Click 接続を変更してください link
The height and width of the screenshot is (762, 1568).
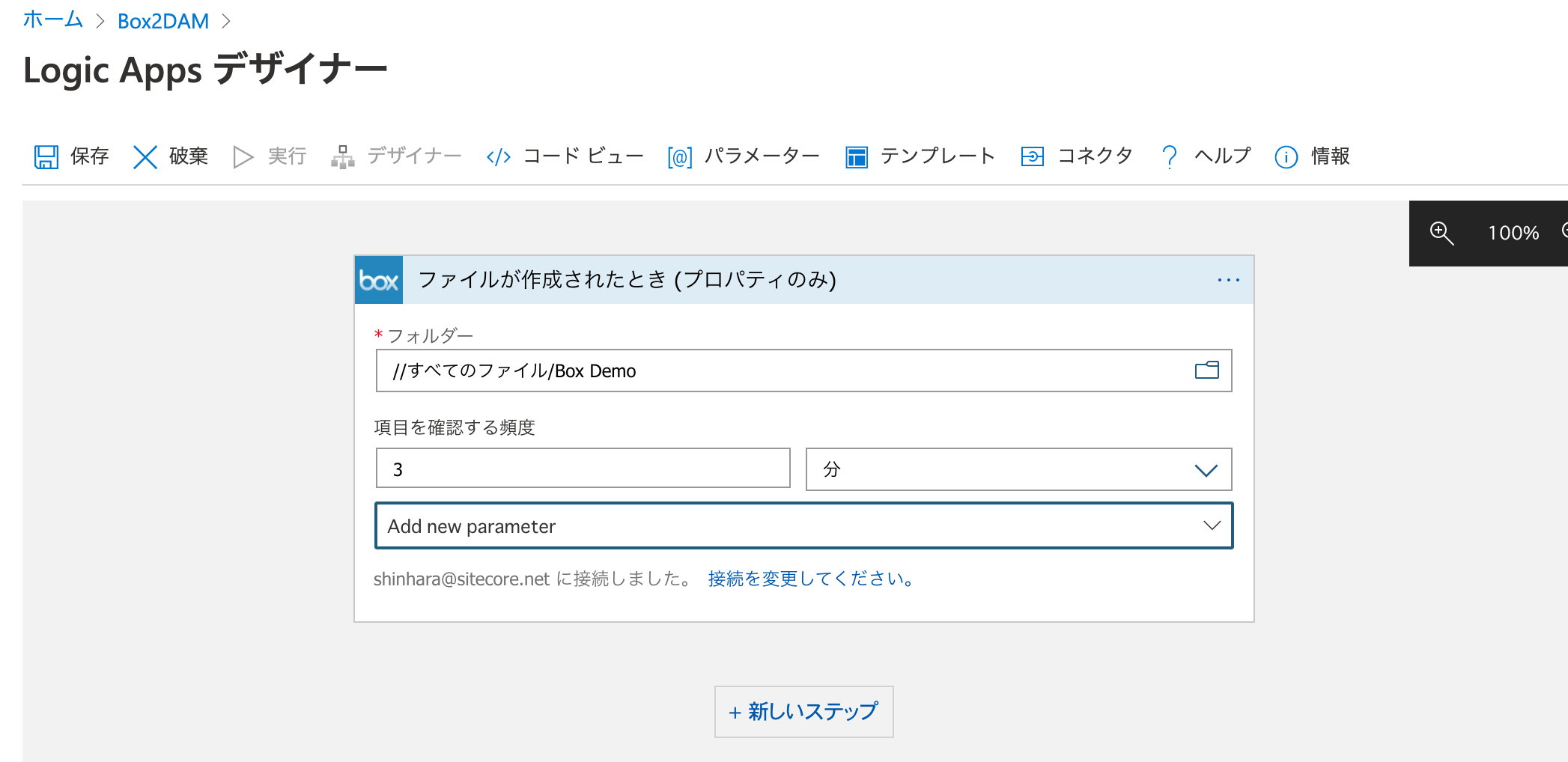(811, 579)
